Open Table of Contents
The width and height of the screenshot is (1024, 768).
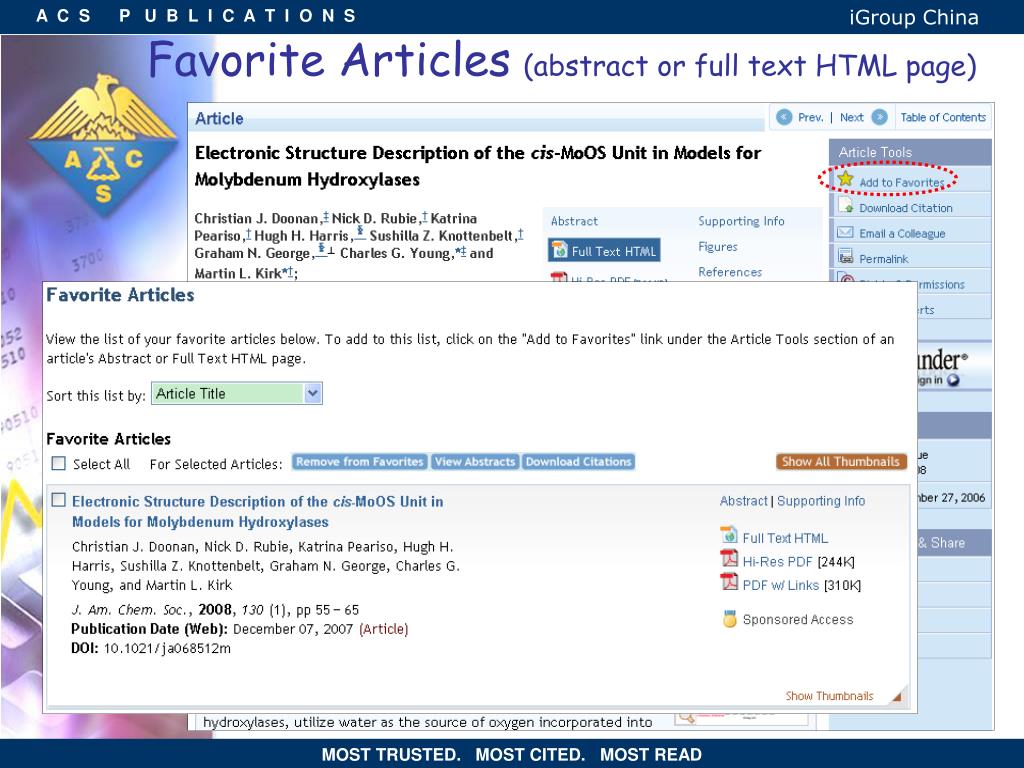coord(943,118)
